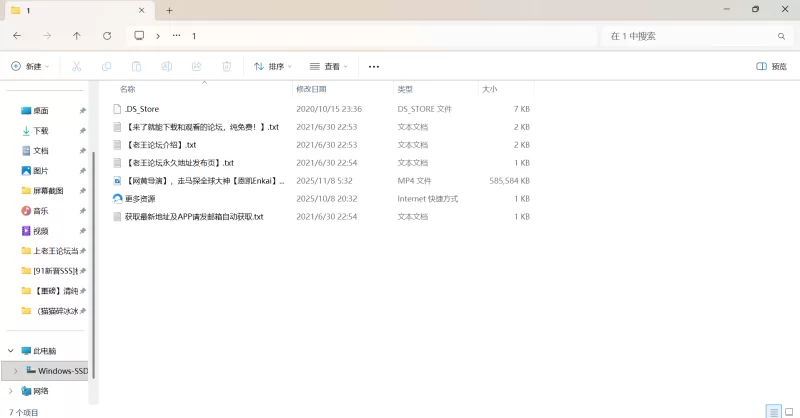Select the 更多资源 Internet shortcut
800x418 pixels.
click(x=322, y=199)
